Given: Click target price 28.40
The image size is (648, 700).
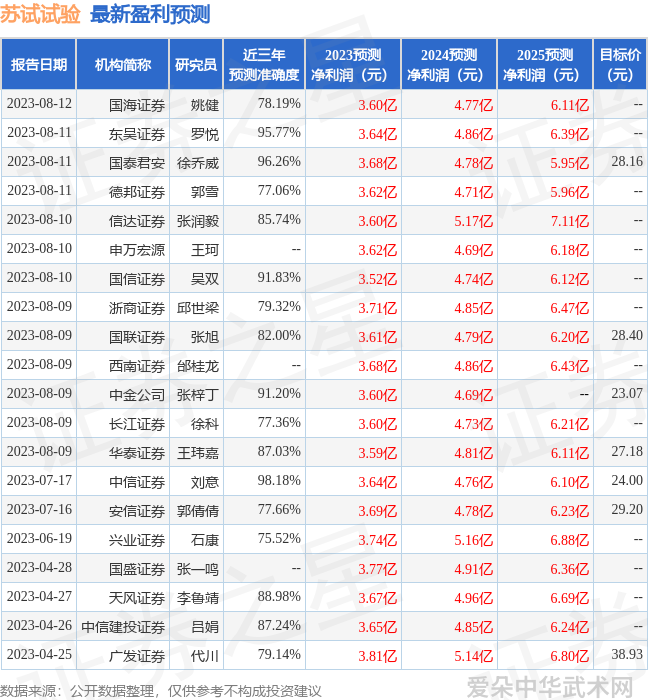Looking at the screenshot, I should [x=627, y=336].
